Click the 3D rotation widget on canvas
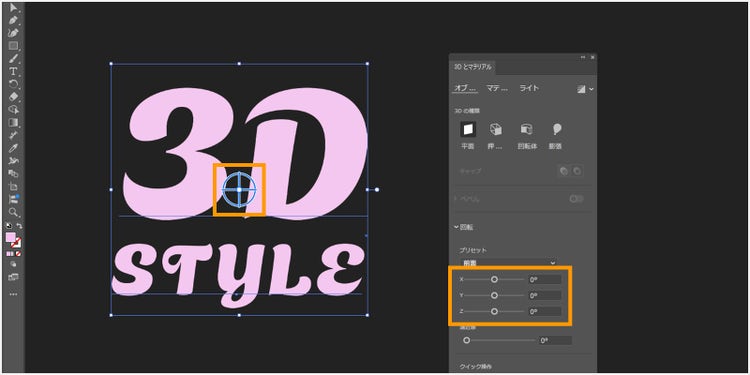750x375 pixels. coord(239,190)
